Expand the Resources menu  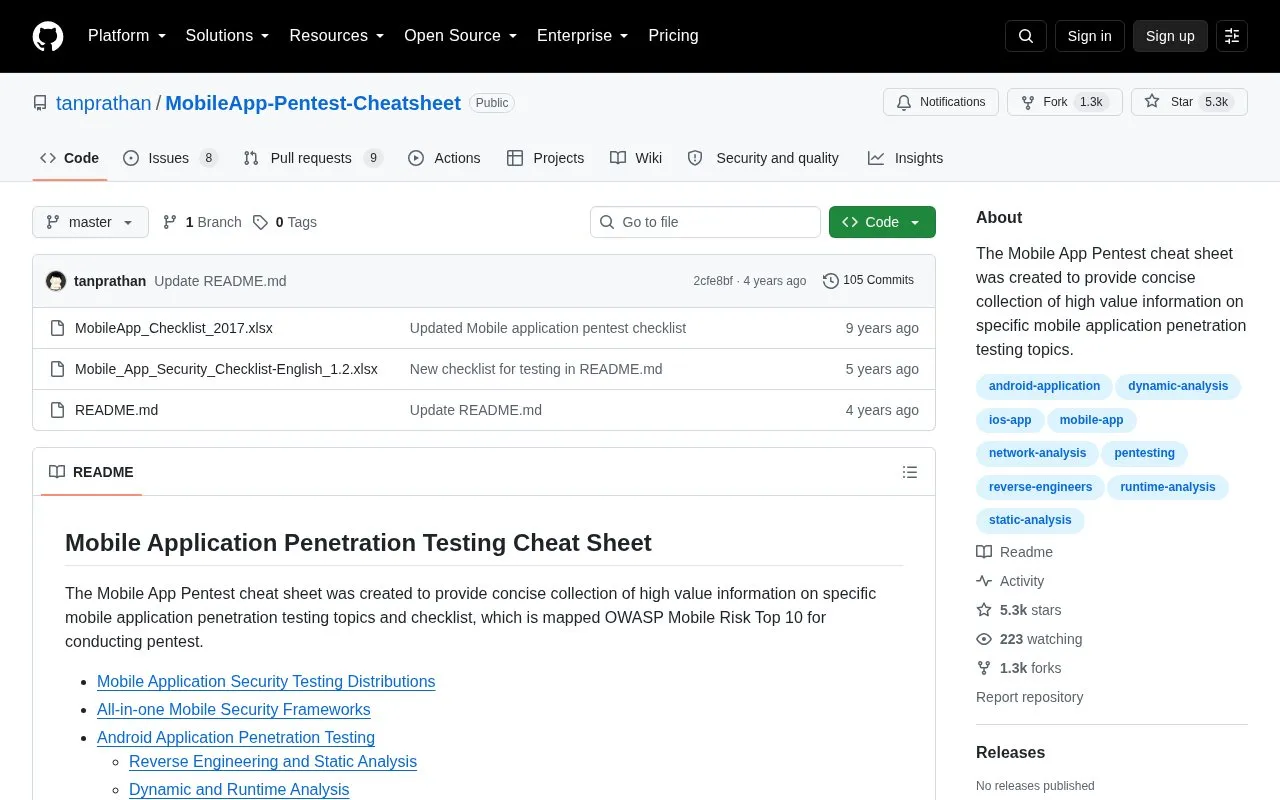[337, 36]
